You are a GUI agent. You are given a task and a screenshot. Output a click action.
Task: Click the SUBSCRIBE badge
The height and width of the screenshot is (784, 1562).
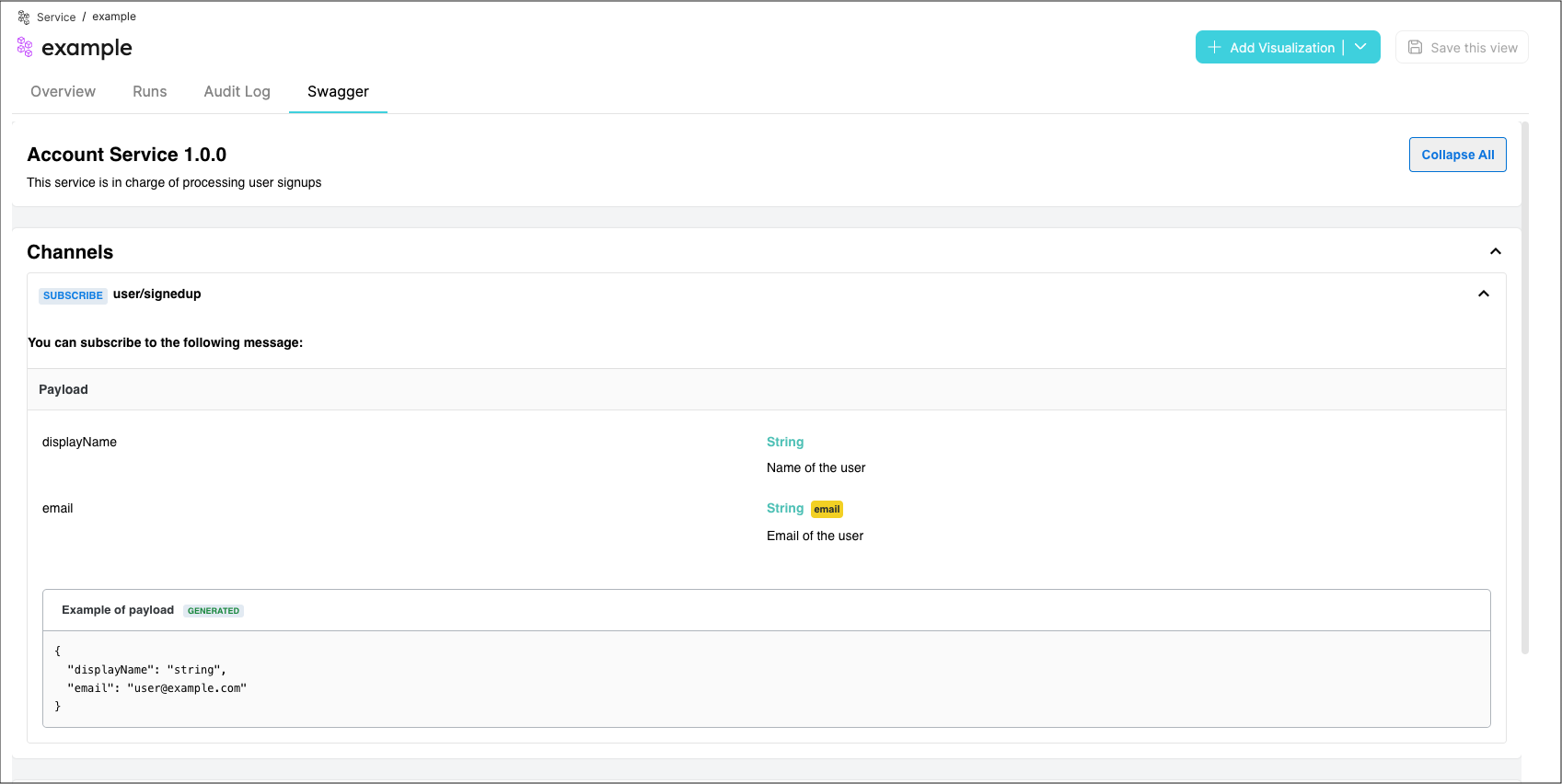(x=73, y=295)
